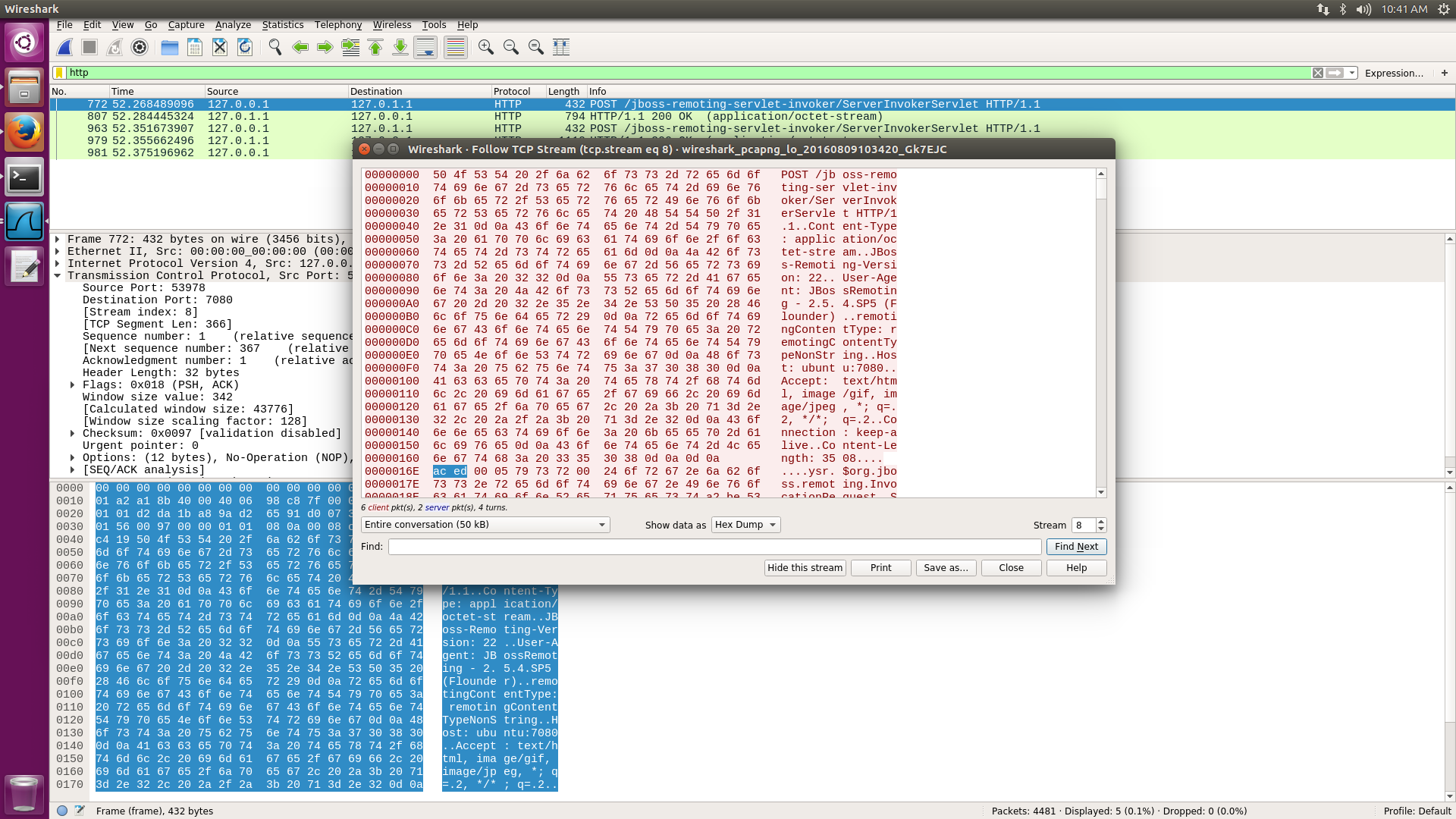
Task: Go back in packet history
Action: click(300, 48)
